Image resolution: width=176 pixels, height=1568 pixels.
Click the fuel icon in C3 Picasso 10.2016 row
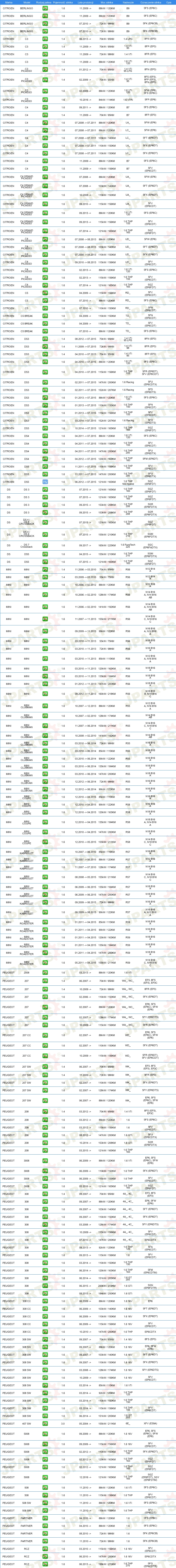(45, 99)
